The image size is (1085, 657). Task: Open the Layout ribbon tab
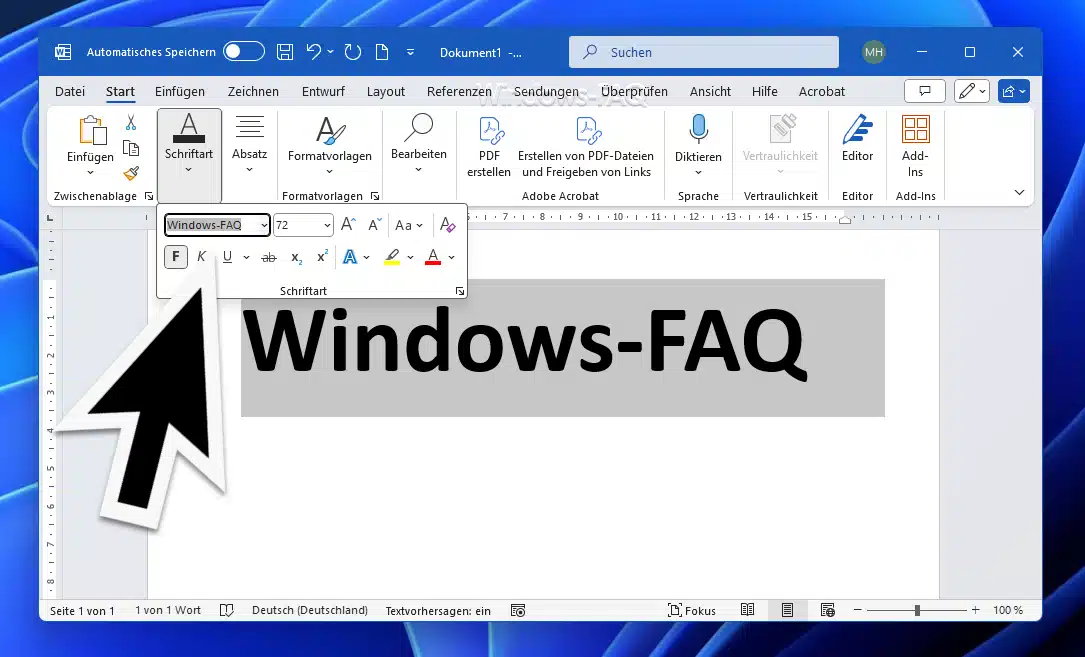(385, 91)
